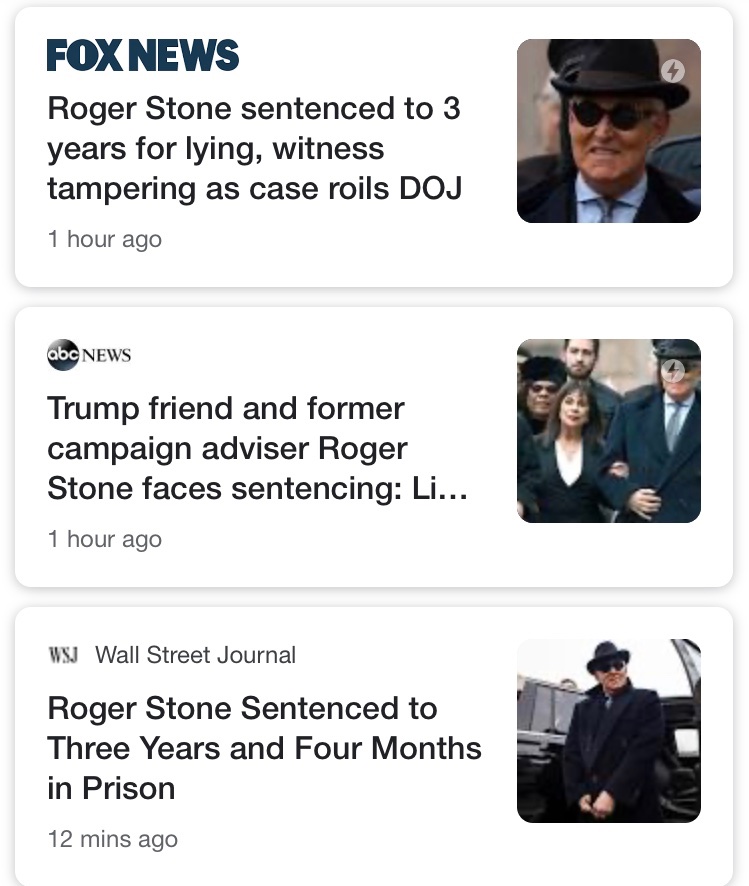Open the Wall Street Journal story thumbnail
Viewport: 749px width, 886px height.
pyautogui.click(x=608, y=731)
